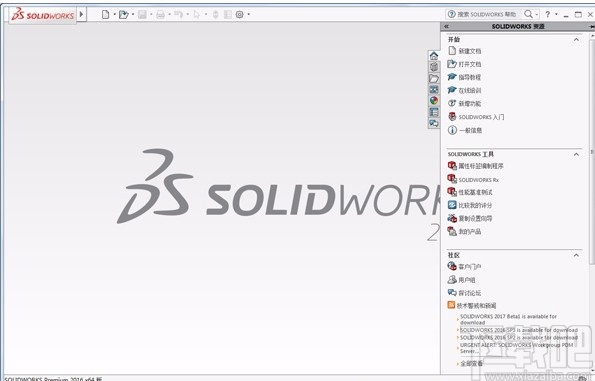Click the 新建文档 link
The width and height of the screenshot is (595, 381).
point(470,51)
